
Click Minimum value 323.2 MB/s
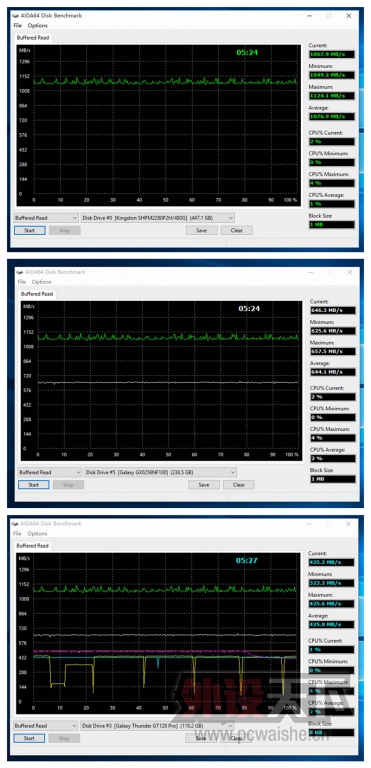point(331,583)
